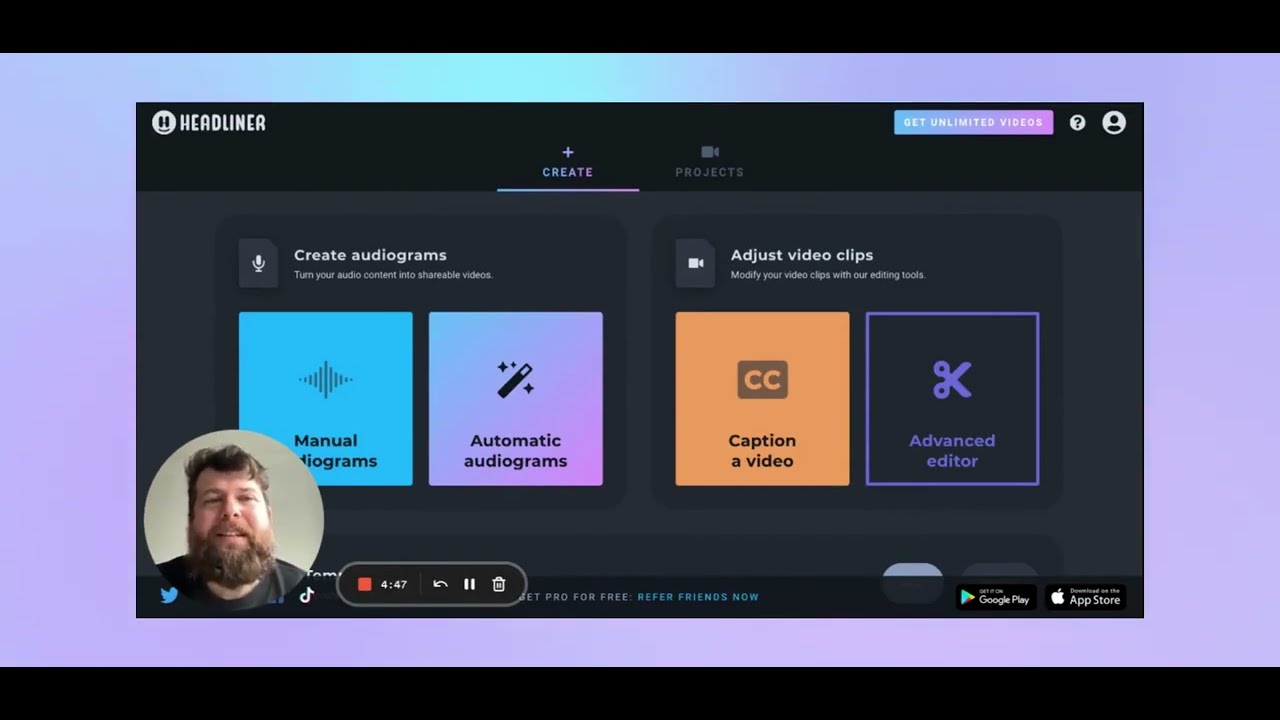Open the help question mark icon
This screenshot has width=1280, height=720.
tap(1077, 122)
